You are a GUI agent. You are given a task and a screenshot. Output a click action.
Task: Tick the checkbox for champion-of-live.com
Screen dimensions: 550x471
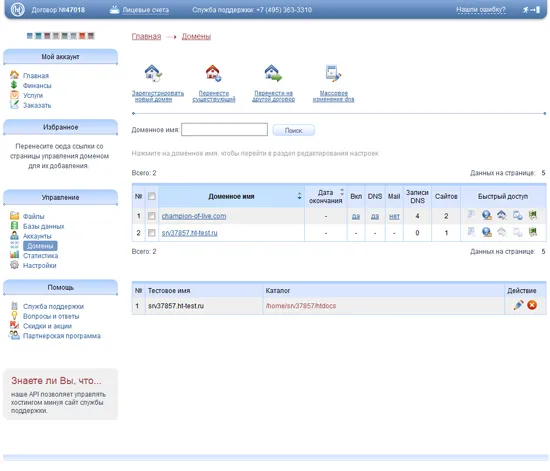[152, 216]
